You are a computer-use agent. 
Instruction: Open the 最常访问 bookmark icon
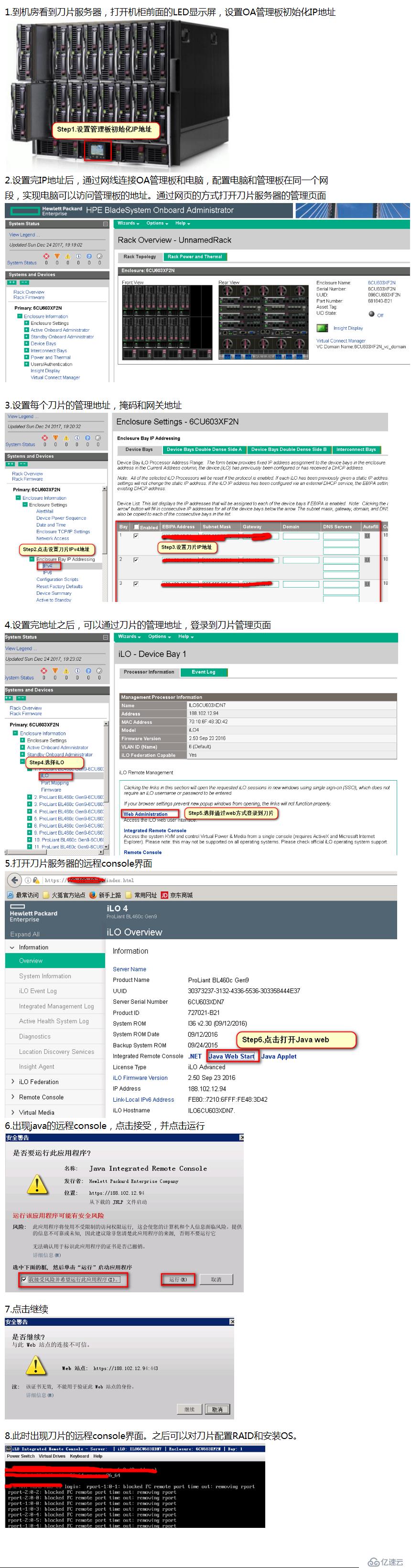tap(10, 895)
